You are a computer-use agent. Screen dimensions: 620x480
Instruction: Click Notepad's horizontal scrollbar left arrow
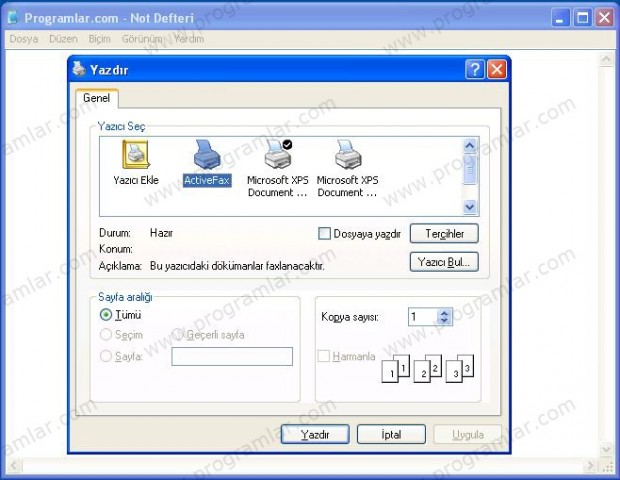pos(13,466)
